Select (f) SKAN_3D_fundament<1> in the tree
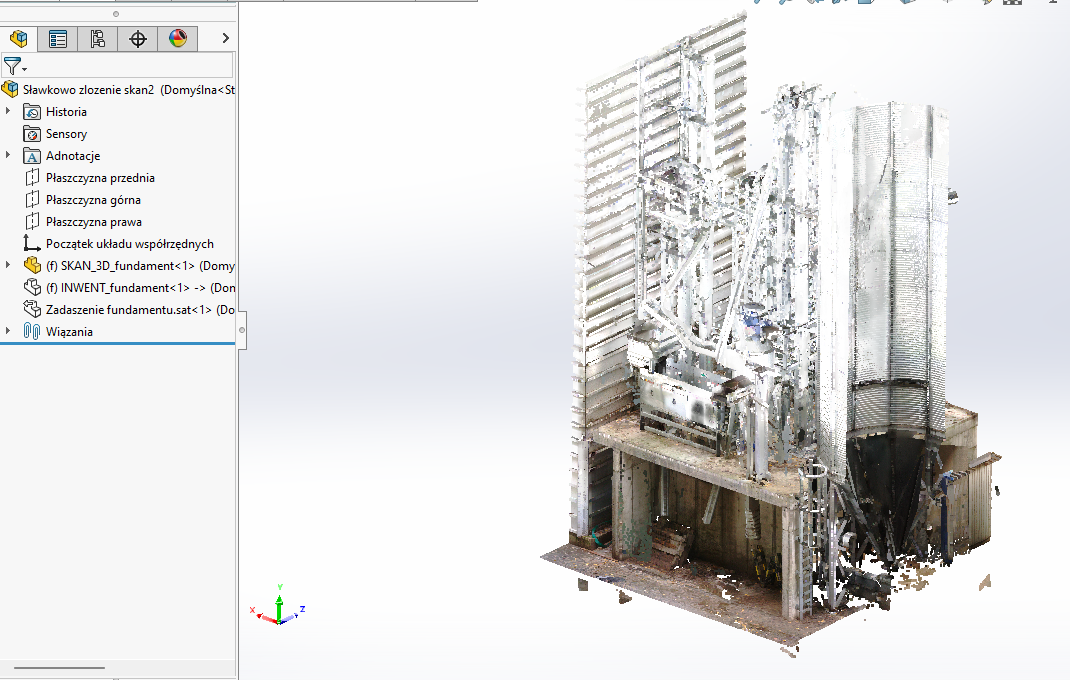The image size is (1070, 680). point(140,266)
